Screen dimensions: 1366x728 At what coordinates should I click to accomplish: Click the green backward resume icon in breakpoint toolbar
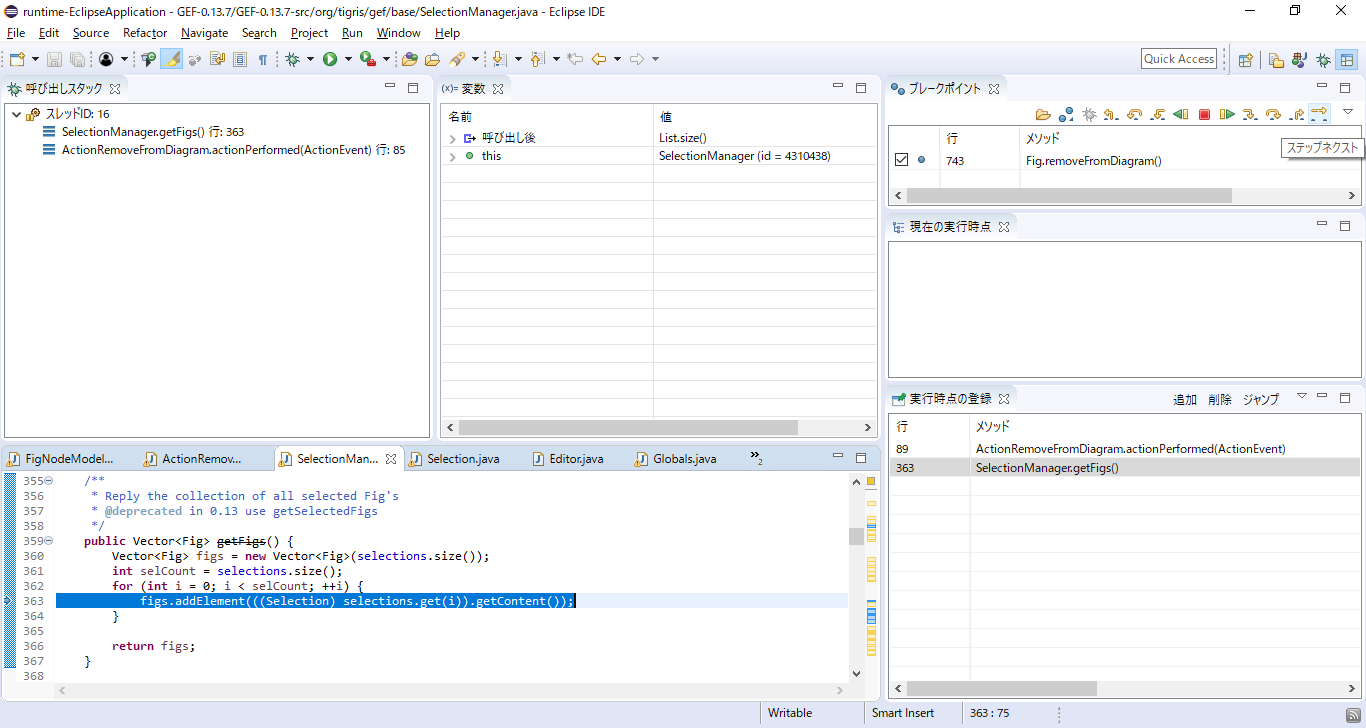[x=1181, y=114]
